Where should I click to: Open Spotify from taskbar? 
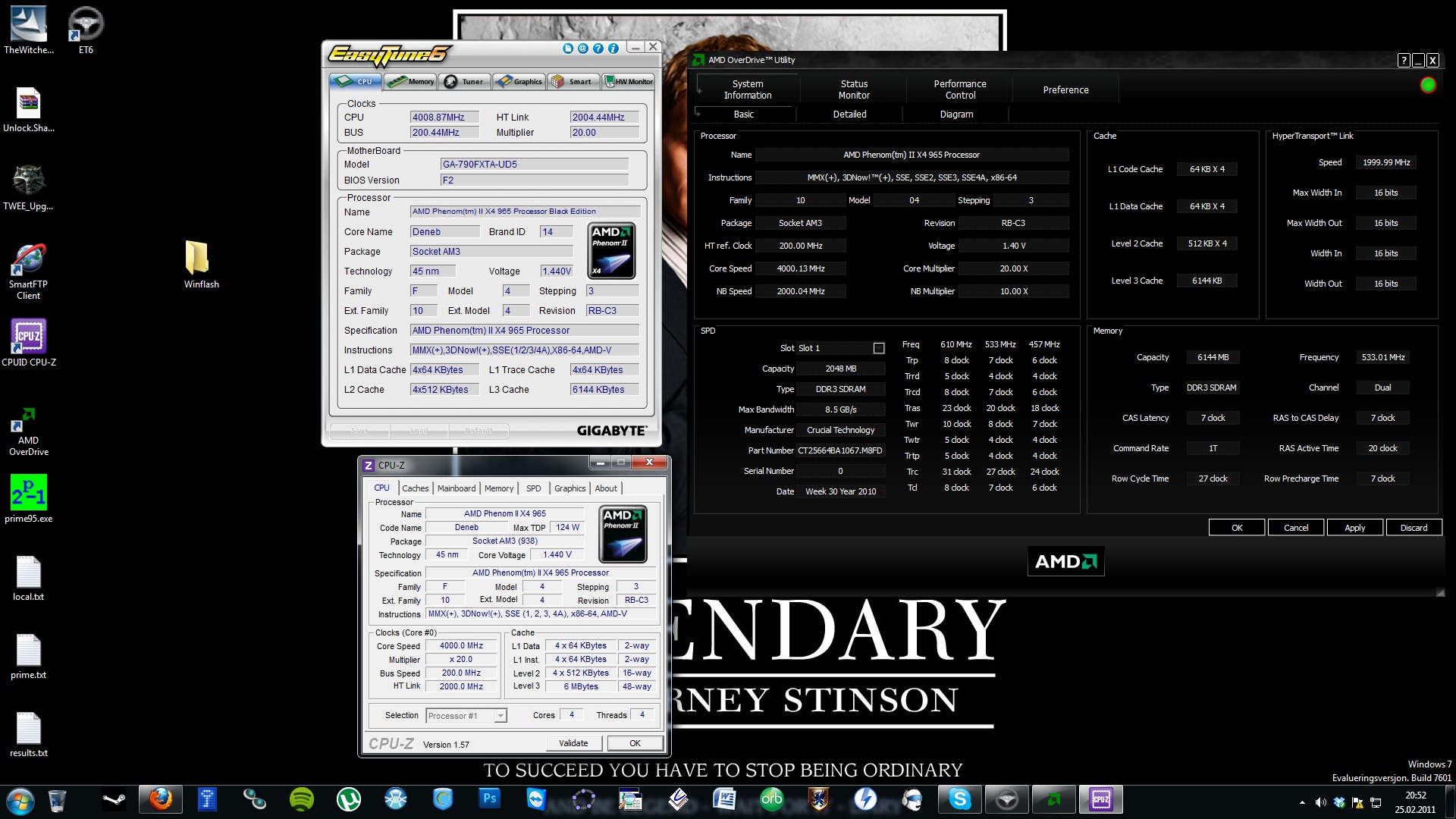302,799
